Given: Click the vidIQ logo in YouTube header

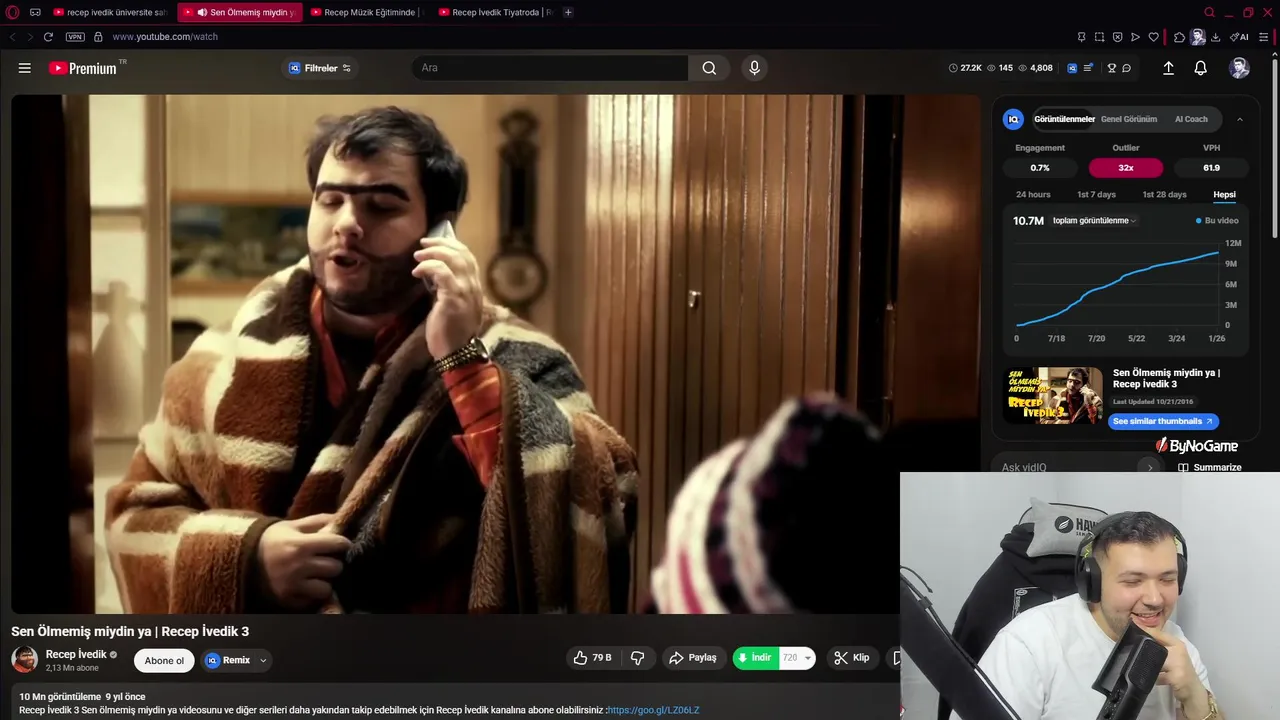Looking at the screenshot, I should (1072, 68).
